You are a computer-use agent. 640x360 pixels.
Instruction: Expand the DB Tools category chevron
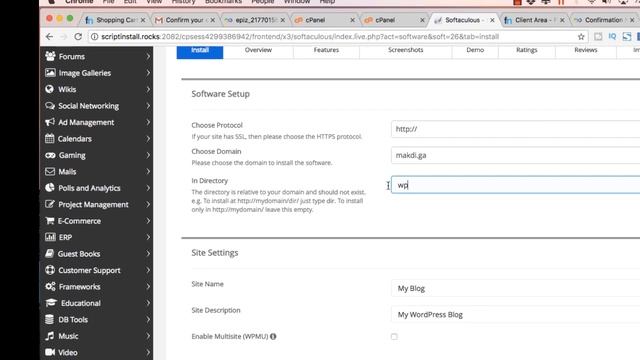pyautogui.click(x=148, y=319)
